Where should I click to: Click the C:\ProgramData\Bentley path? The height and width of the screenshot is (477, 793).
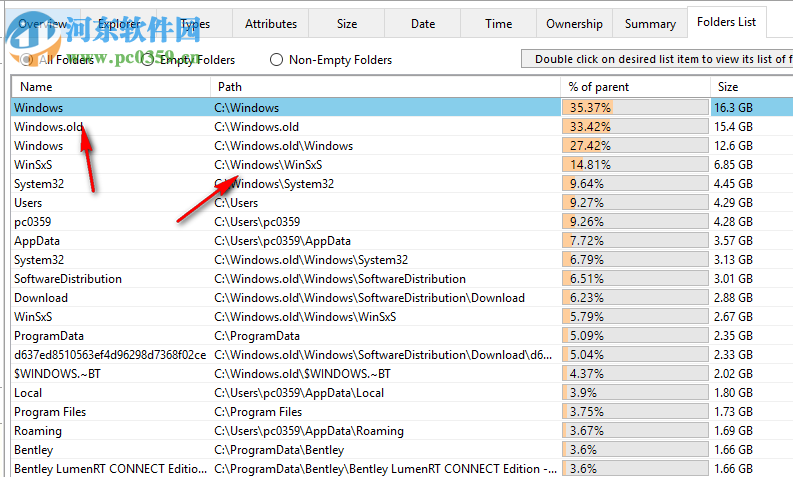coord(279,450)
